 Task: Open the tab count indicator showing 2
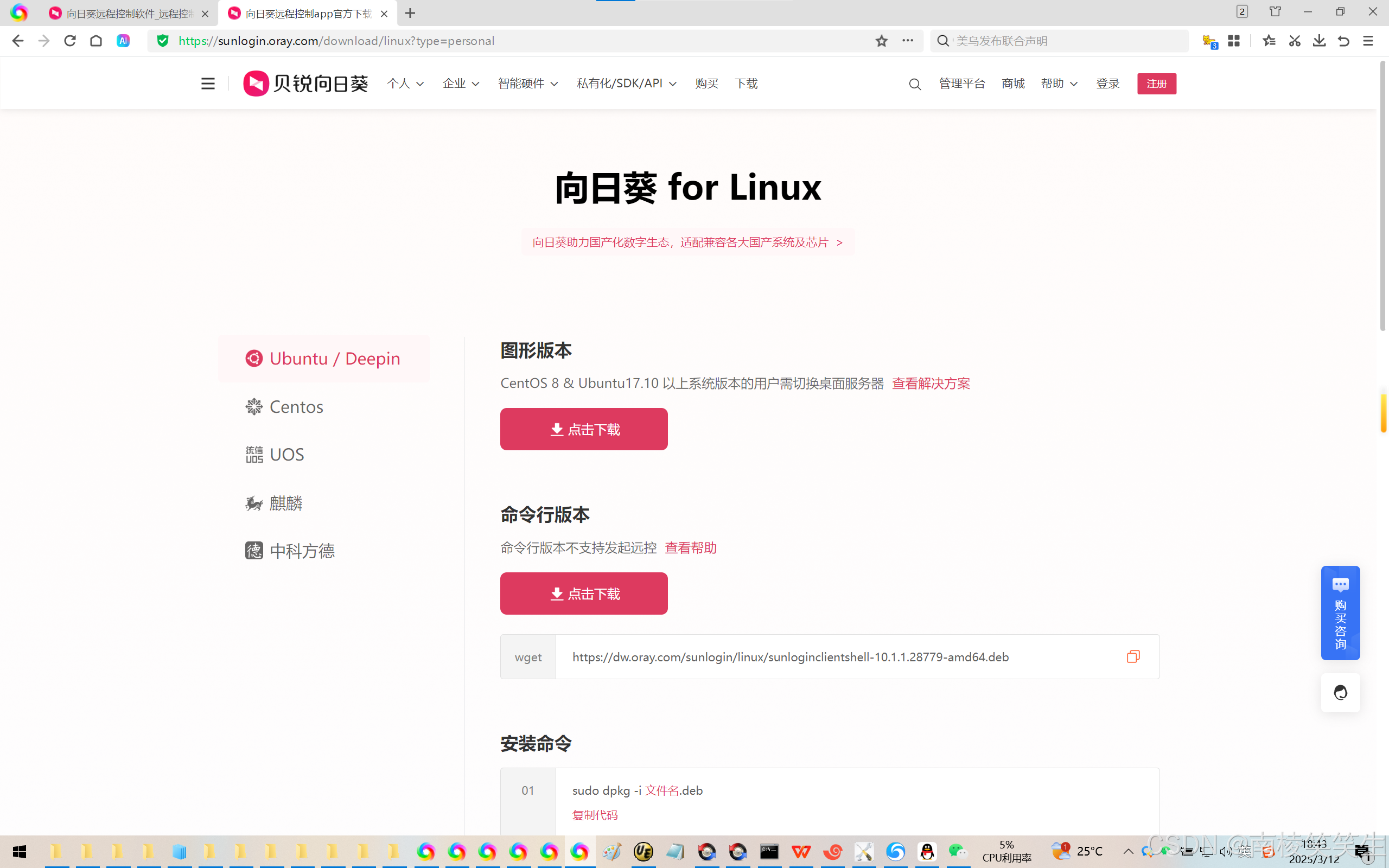click(1242, 11)
